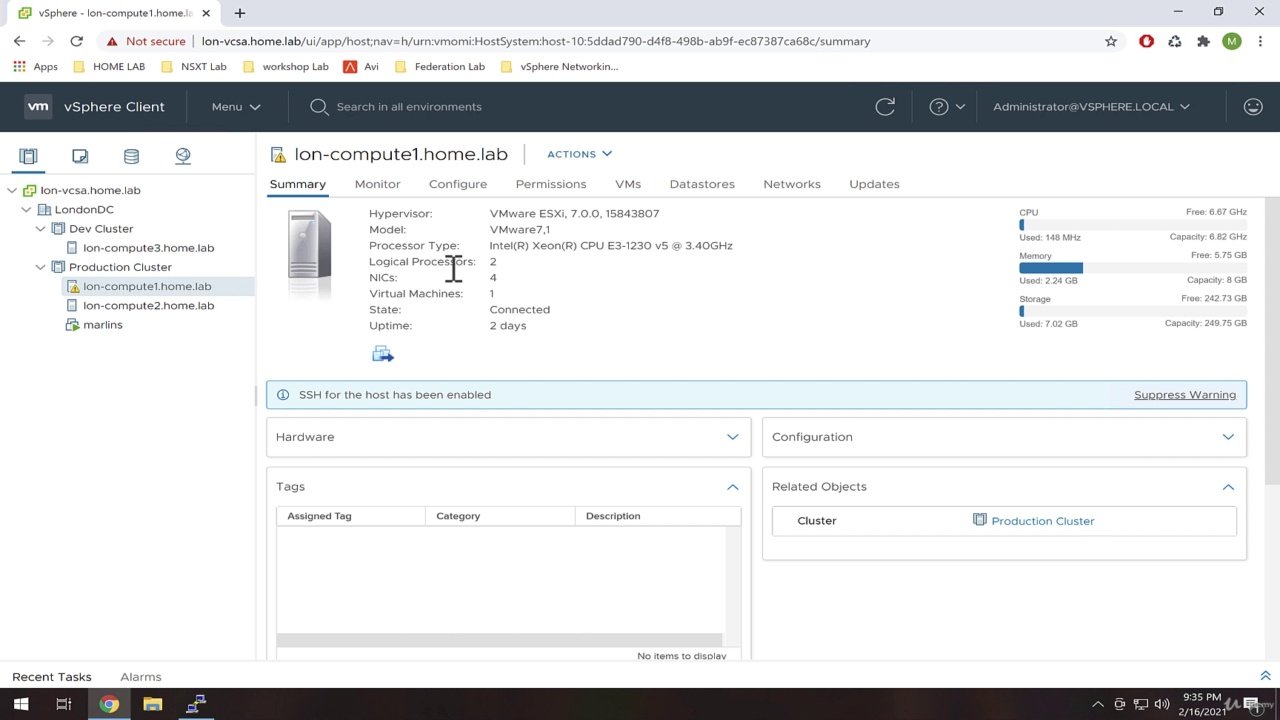Select lon-compute3.home.lab in the tree
The image size is (1280, 720).
148,248
